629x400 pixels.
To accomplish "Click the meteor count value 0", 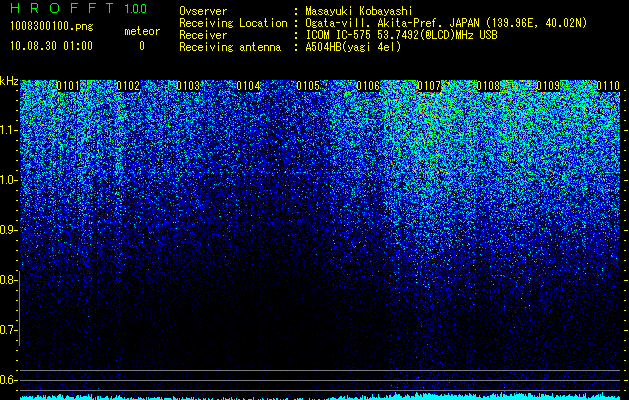I will pyautogui.click(x=142, y=46).
